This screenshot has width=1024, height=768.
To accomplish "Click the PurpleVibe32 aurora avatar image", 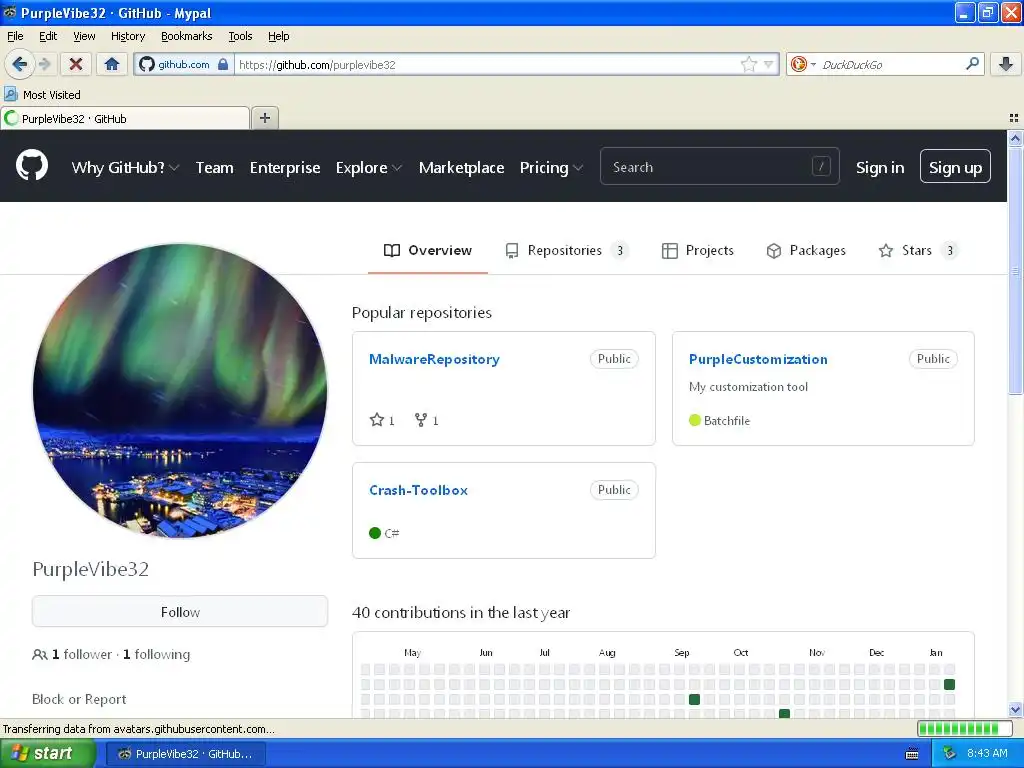I will pos(180,391).
